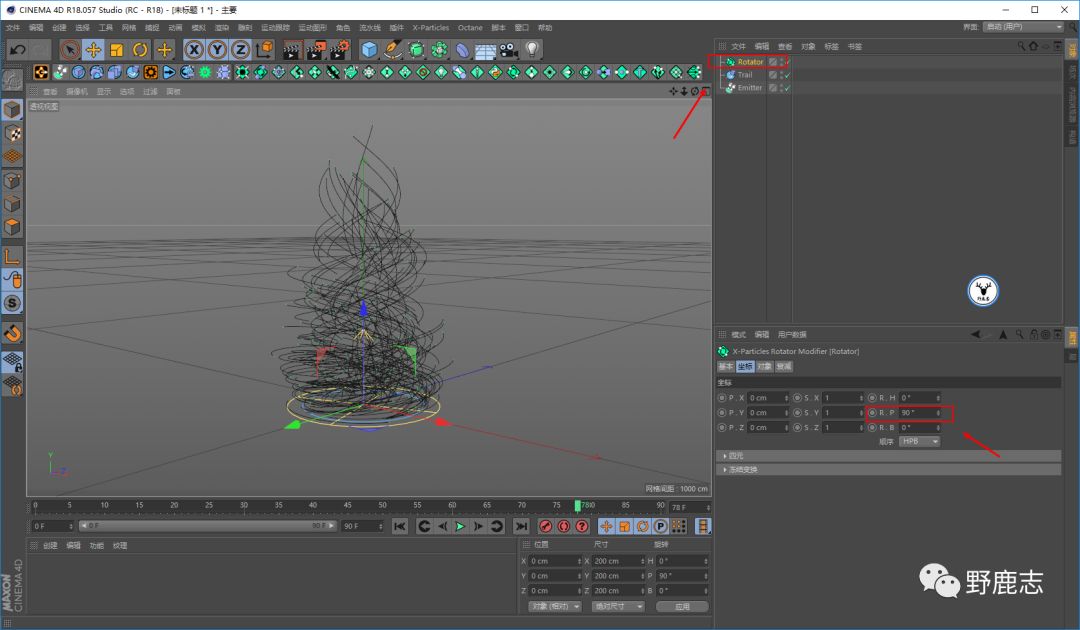Switch to the 对象 attribute tab
Viewport: 1080px width, 630px height.
coord(763,367)
